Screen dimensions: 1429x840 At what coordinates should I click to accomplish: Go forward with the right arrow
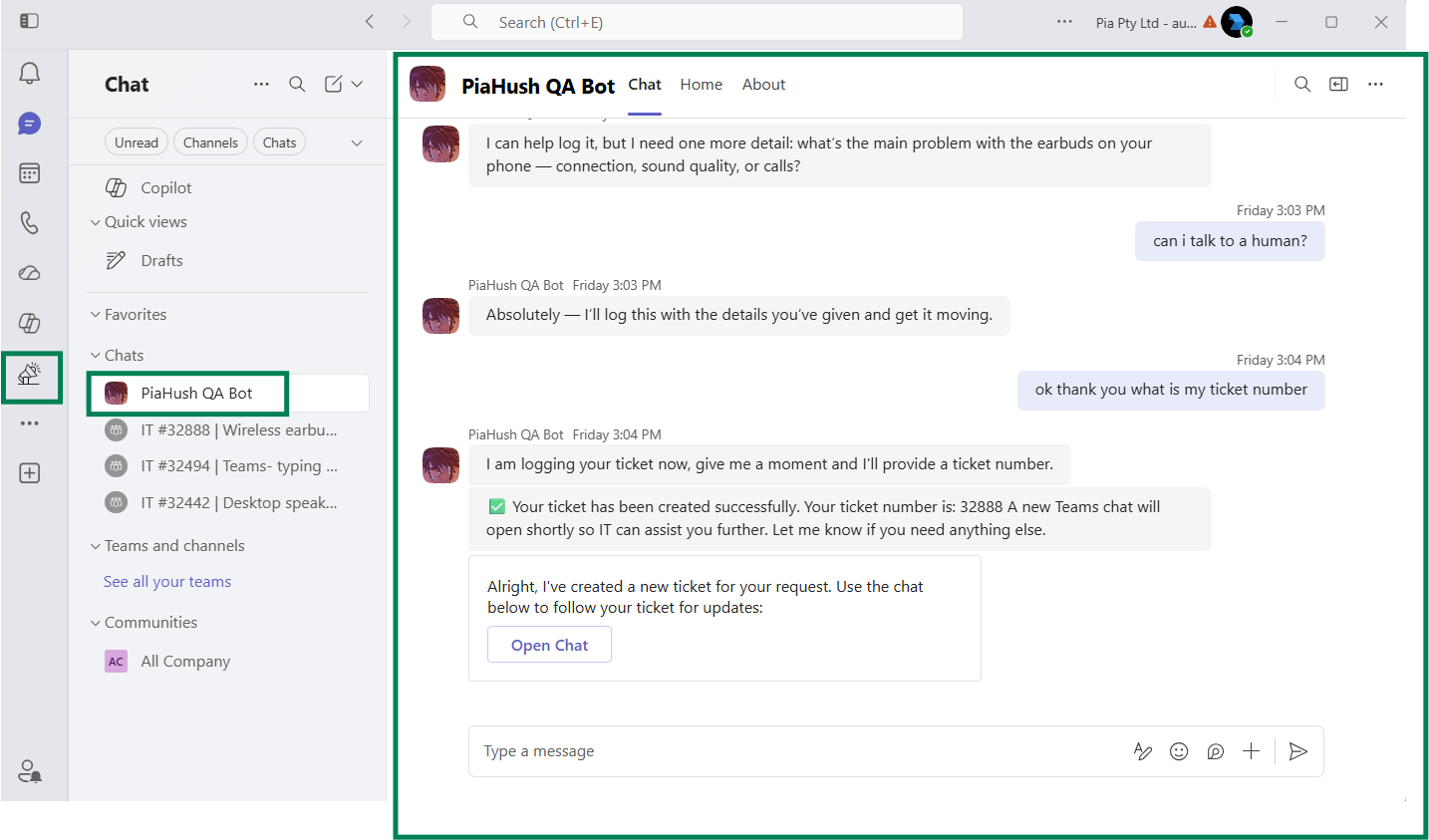(x=406, y=21)
